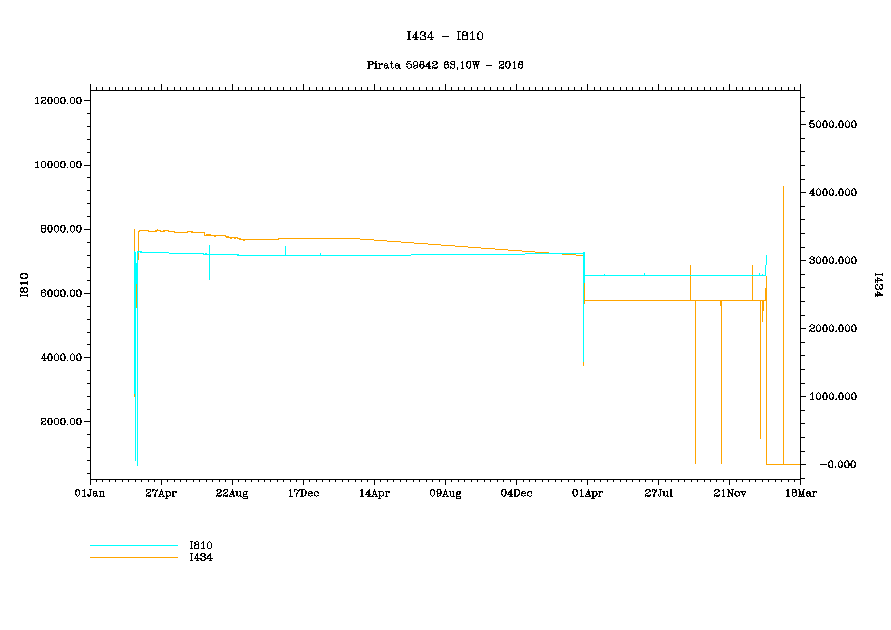
Task: Click the 27Jul date tick label
Action: pyautogui.click(x=658, y=493)
